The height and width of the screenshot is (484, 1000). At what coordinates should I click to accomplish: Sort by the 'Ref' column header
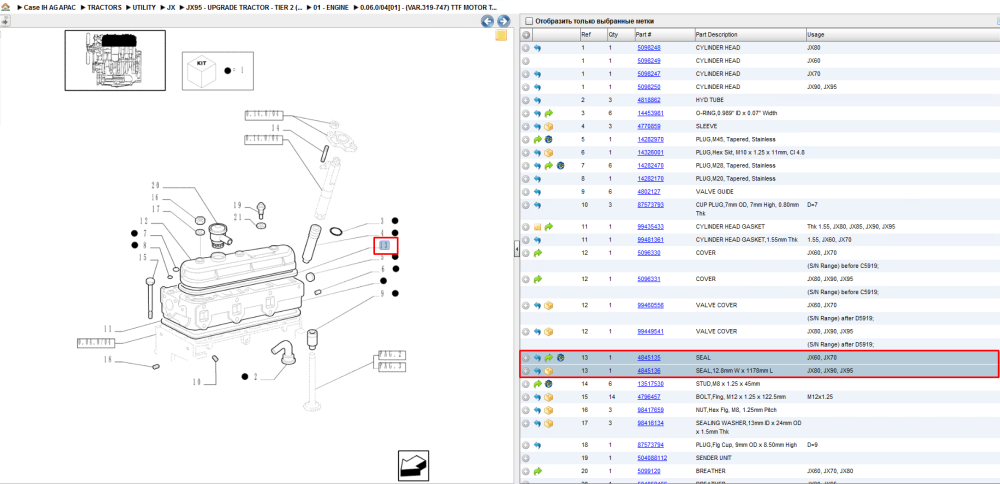(x=585, y=34)
